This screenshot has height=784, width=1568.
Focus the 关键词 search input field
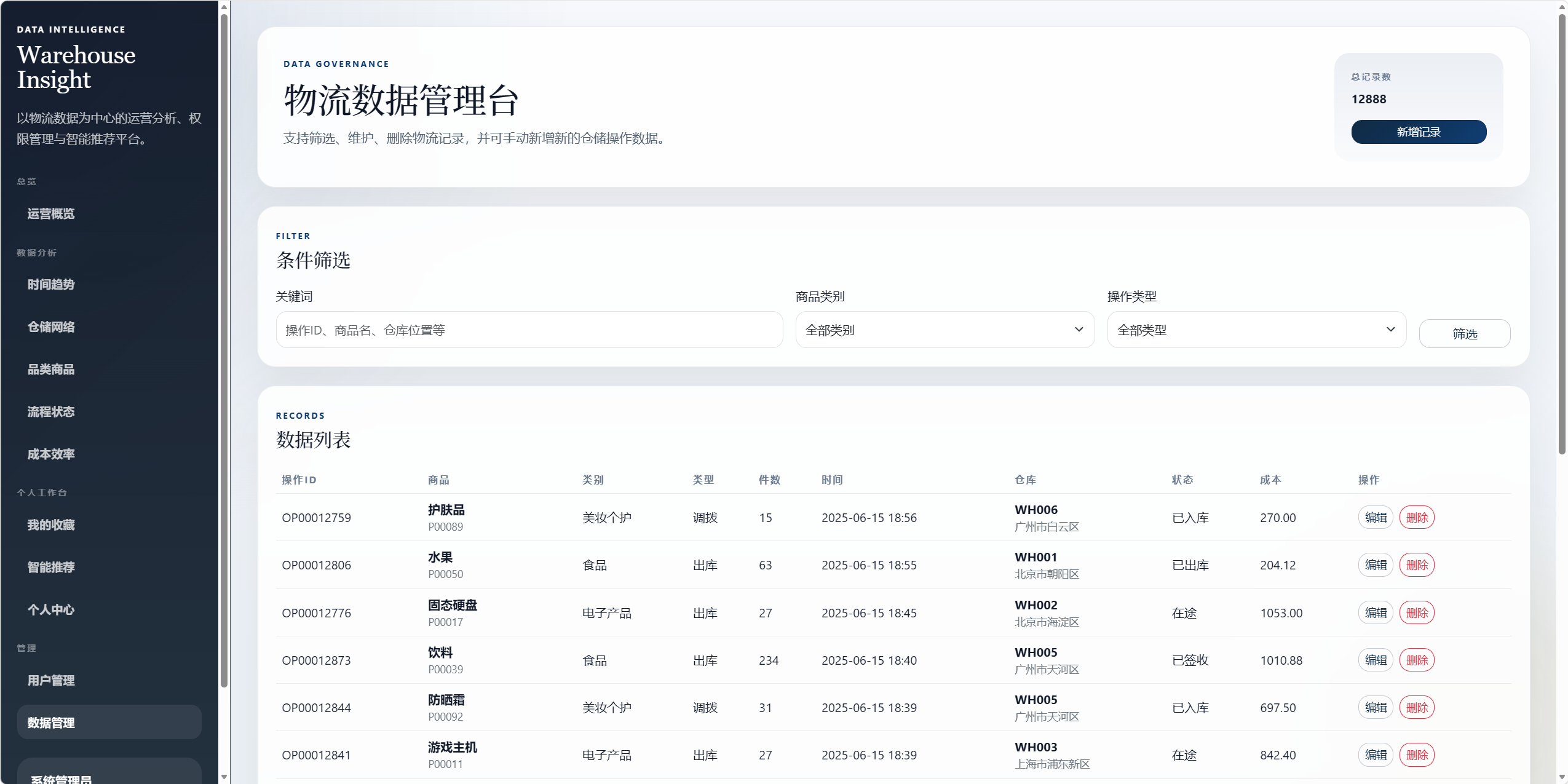point(529,330)
